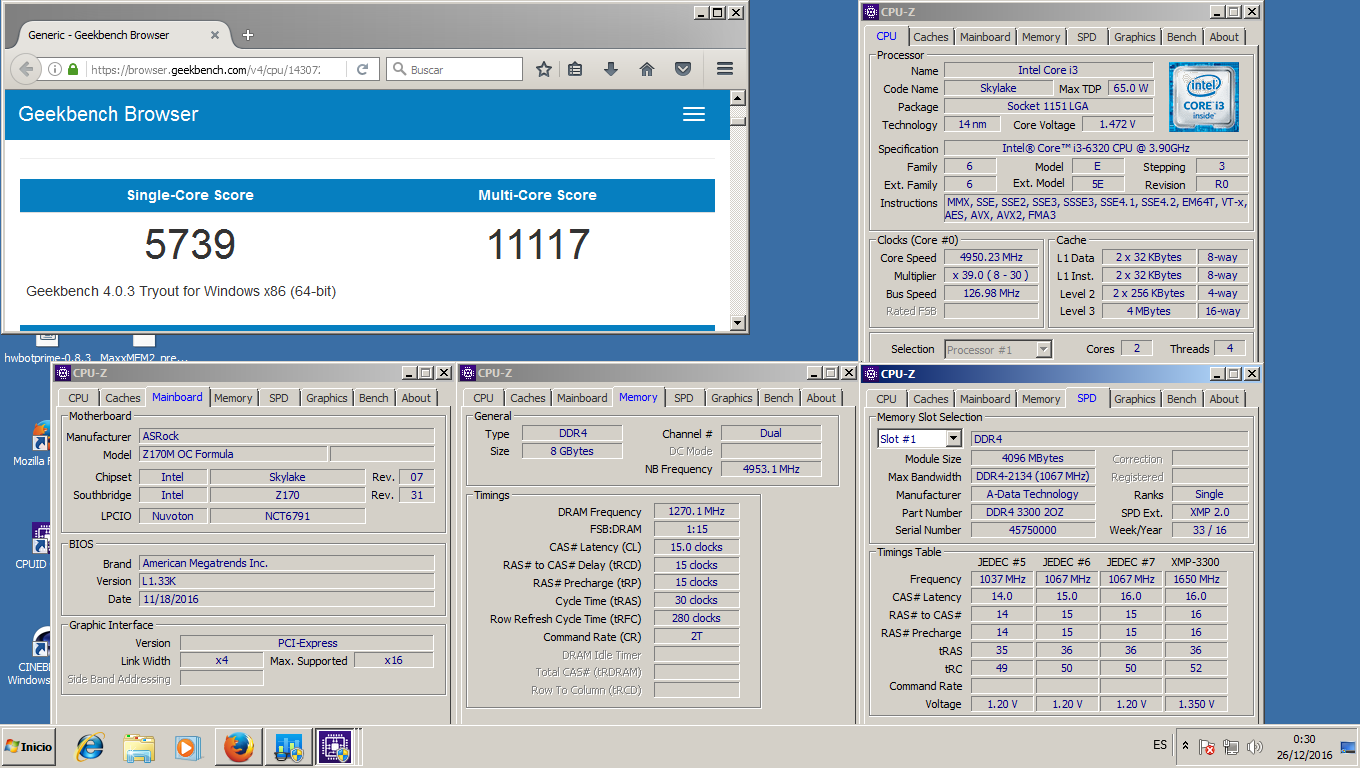The height and width of the screenshot is (768, 1360).
Task: Click the ASRock manufacturer field
Action: 286,436
